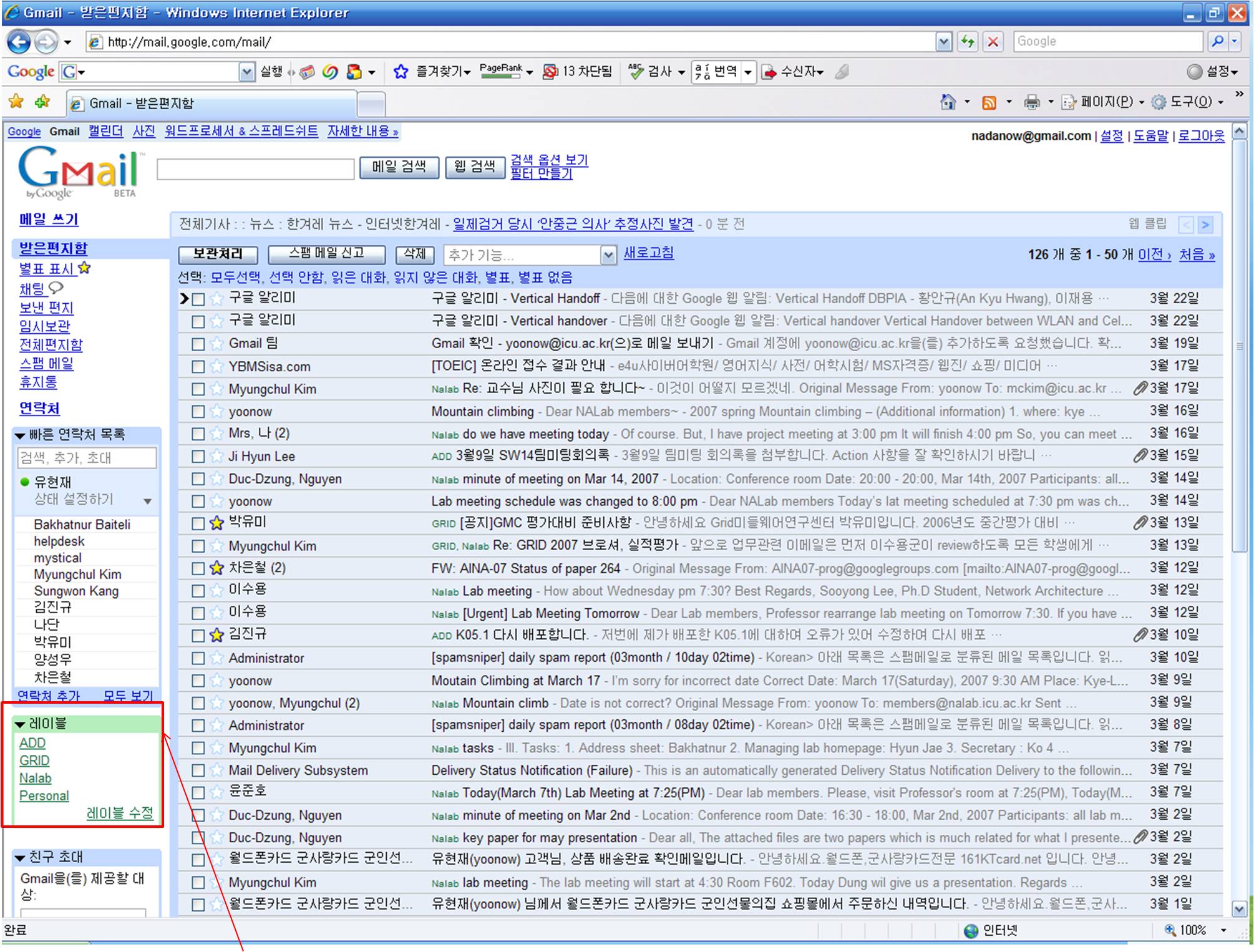Click the Google toolbar bookmarks star icon
The width and height of the screenshot is (1254, 952).
[401, 72]
